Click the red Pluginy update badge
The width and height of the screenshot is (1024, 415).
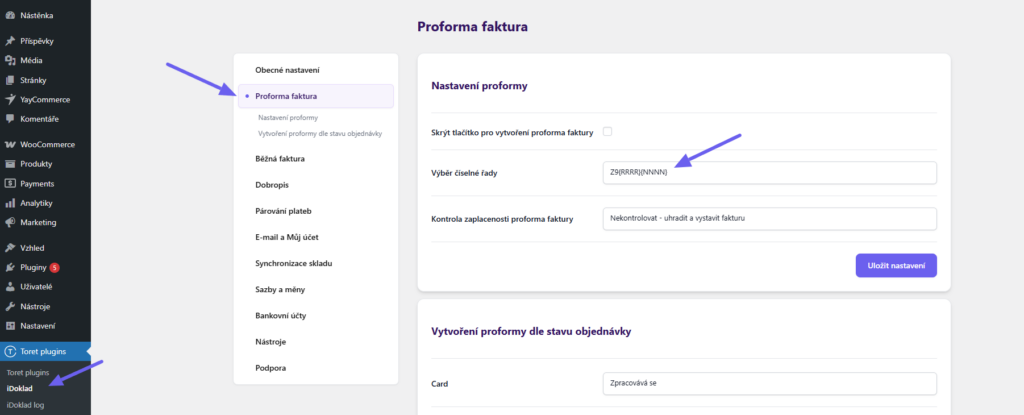(54, 267)
